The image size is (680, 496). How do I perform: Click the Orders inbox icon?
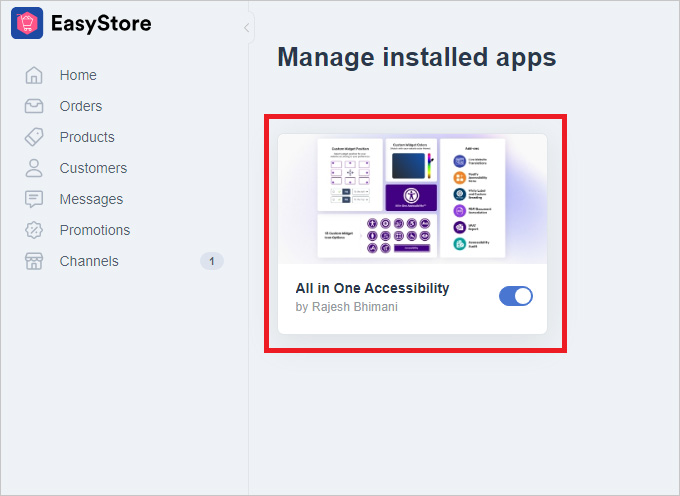34,106
